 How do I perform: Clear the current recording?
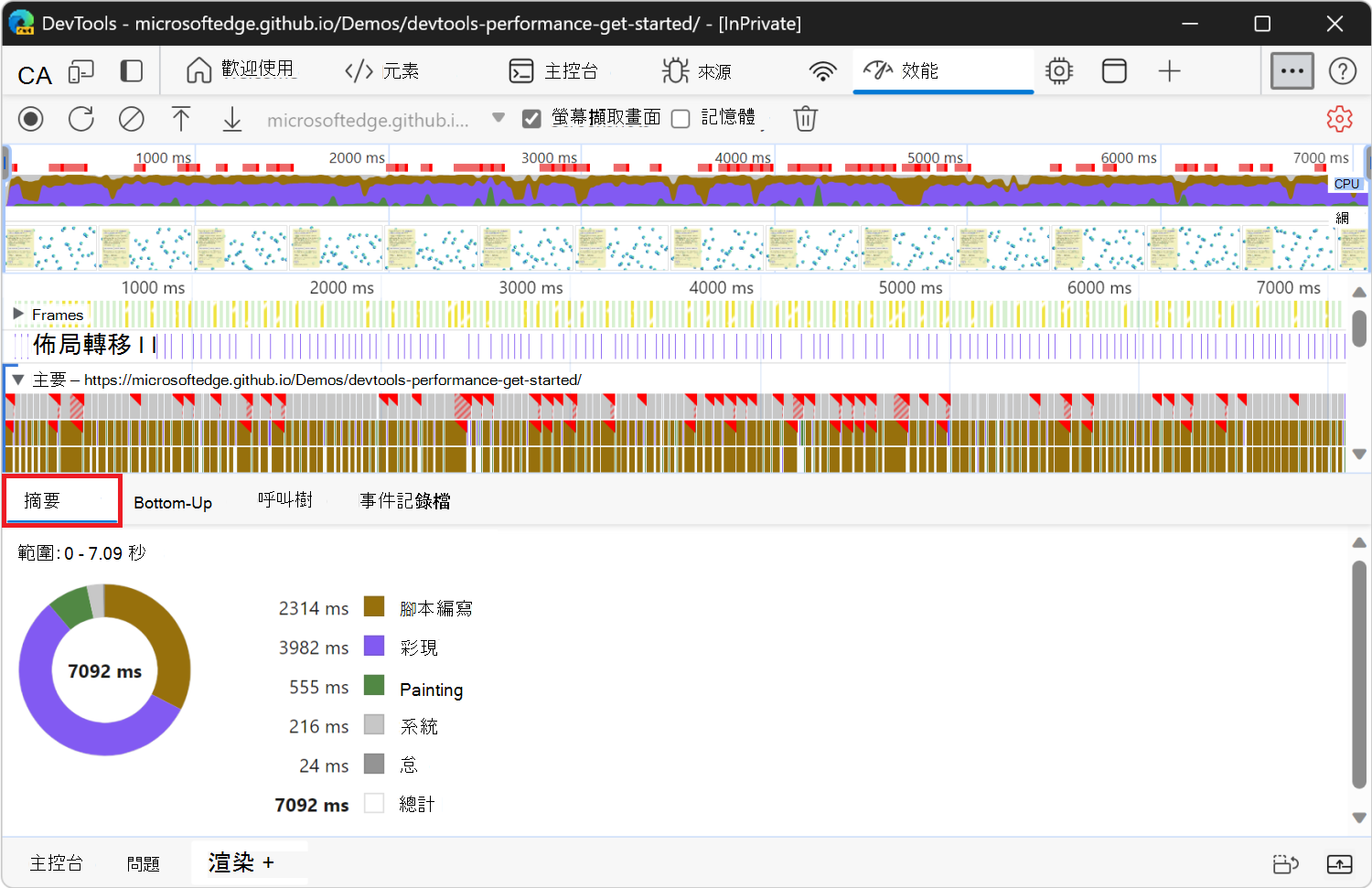tap(131, 118)
